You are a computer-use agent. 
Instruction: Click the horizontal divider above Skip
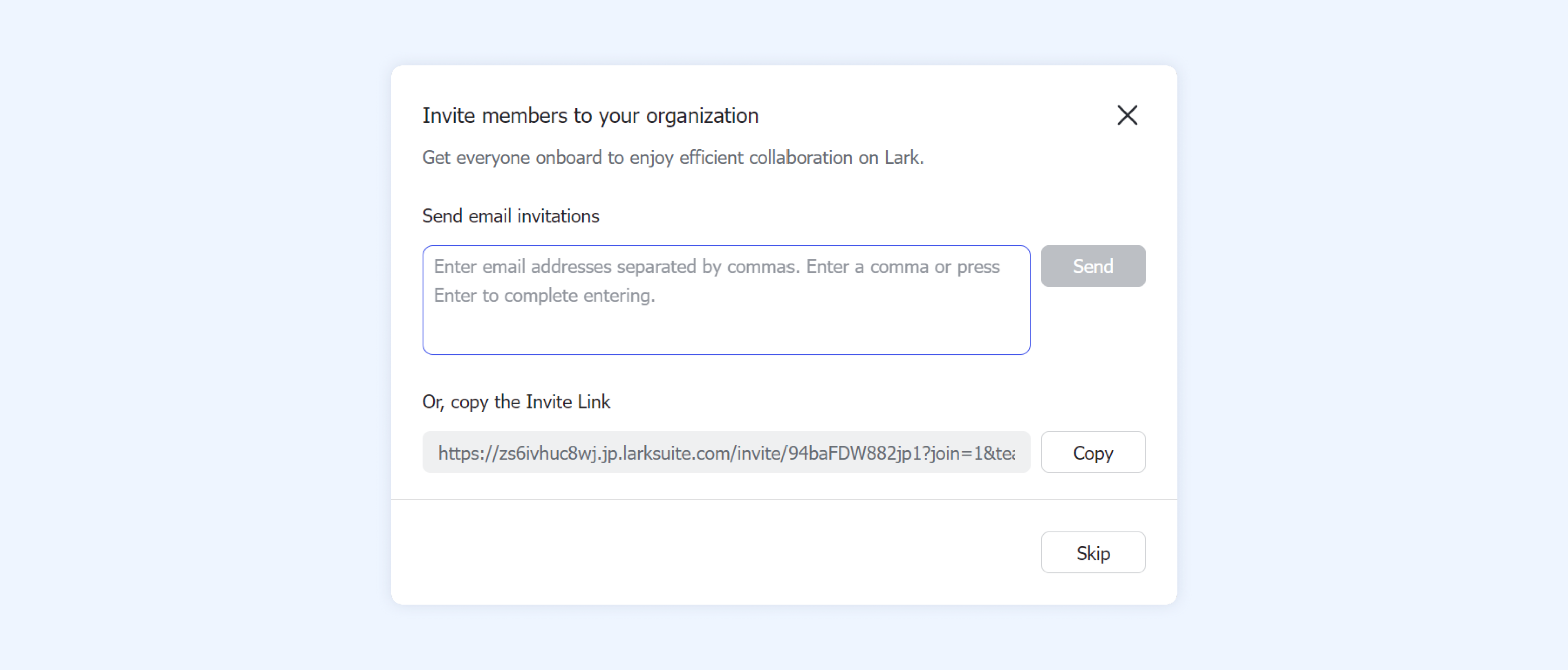(x=784, y=500)
